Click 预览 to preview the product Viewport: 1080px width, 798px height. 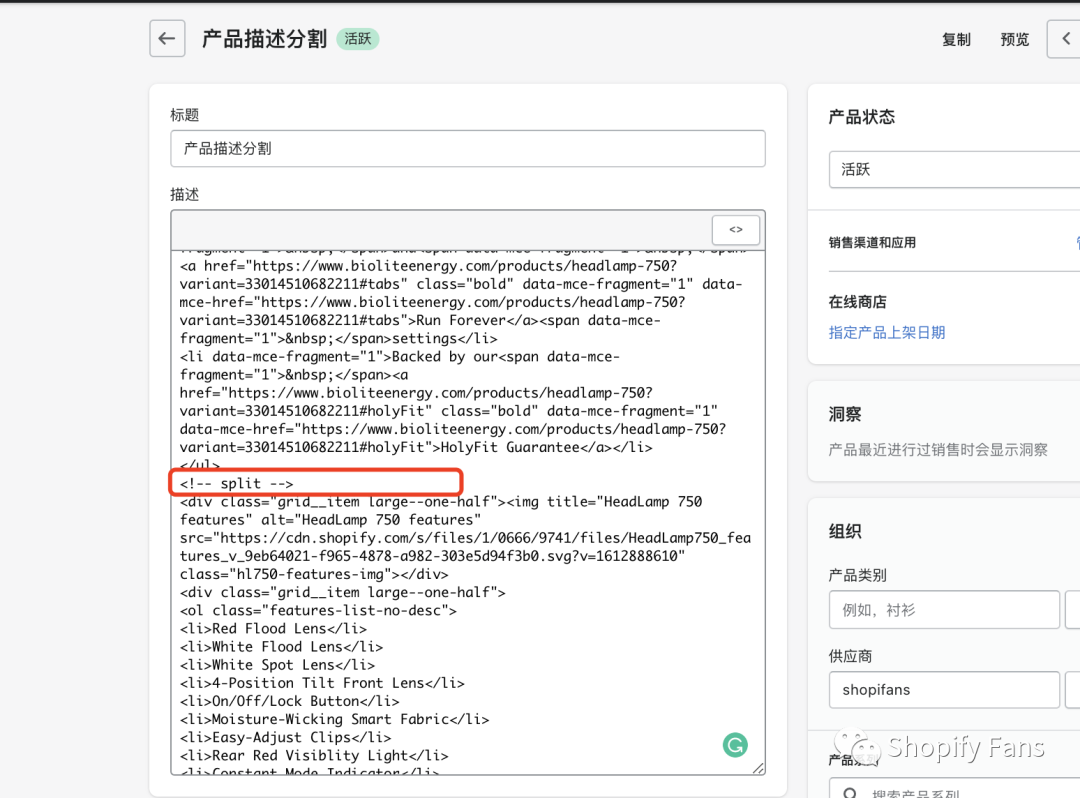pyautogui.click(x=1015, y=39)
